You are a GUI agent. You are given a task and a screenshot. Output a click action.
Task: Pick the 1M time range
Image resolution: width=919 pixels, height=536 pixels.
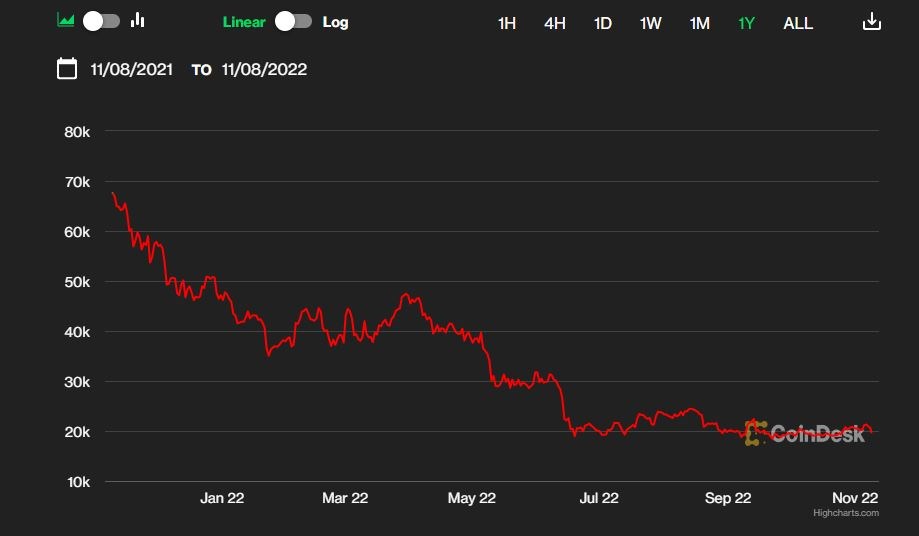coord(700,23)
